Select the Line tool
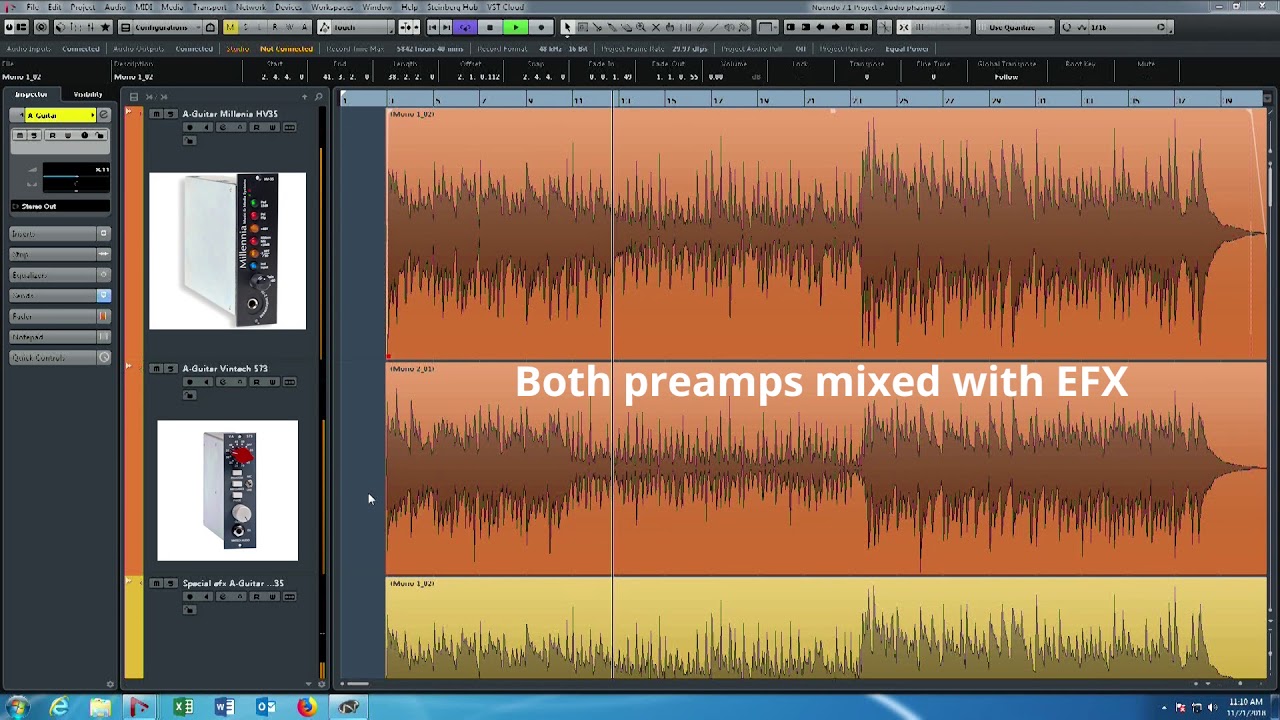Screen dimensions: 1280x720 pos(714,27)
